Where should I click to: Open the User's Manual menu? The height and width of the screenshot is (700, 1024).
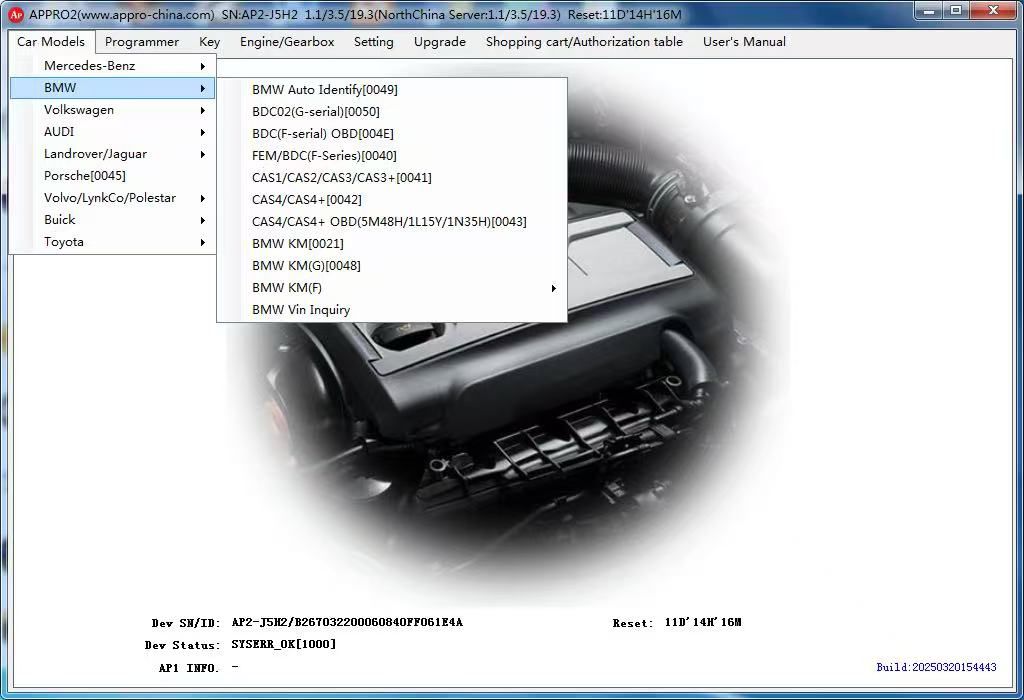pos(744,42)
